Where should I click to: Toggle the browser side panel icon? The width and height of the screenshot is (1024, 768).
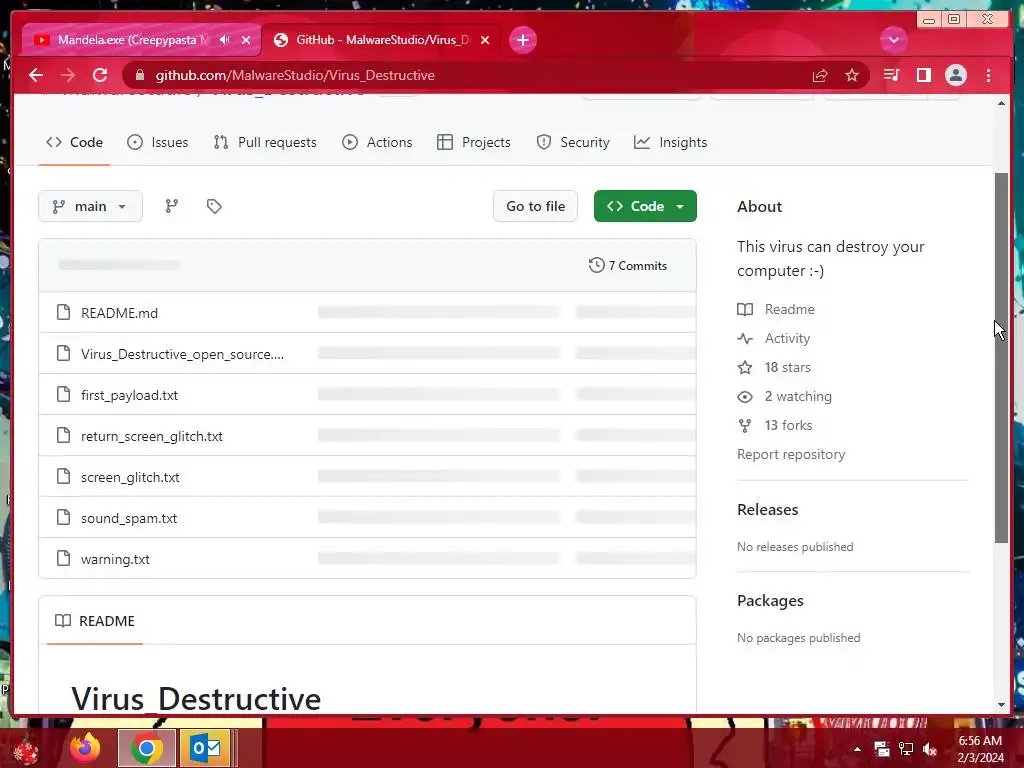[x=923, y=75]
